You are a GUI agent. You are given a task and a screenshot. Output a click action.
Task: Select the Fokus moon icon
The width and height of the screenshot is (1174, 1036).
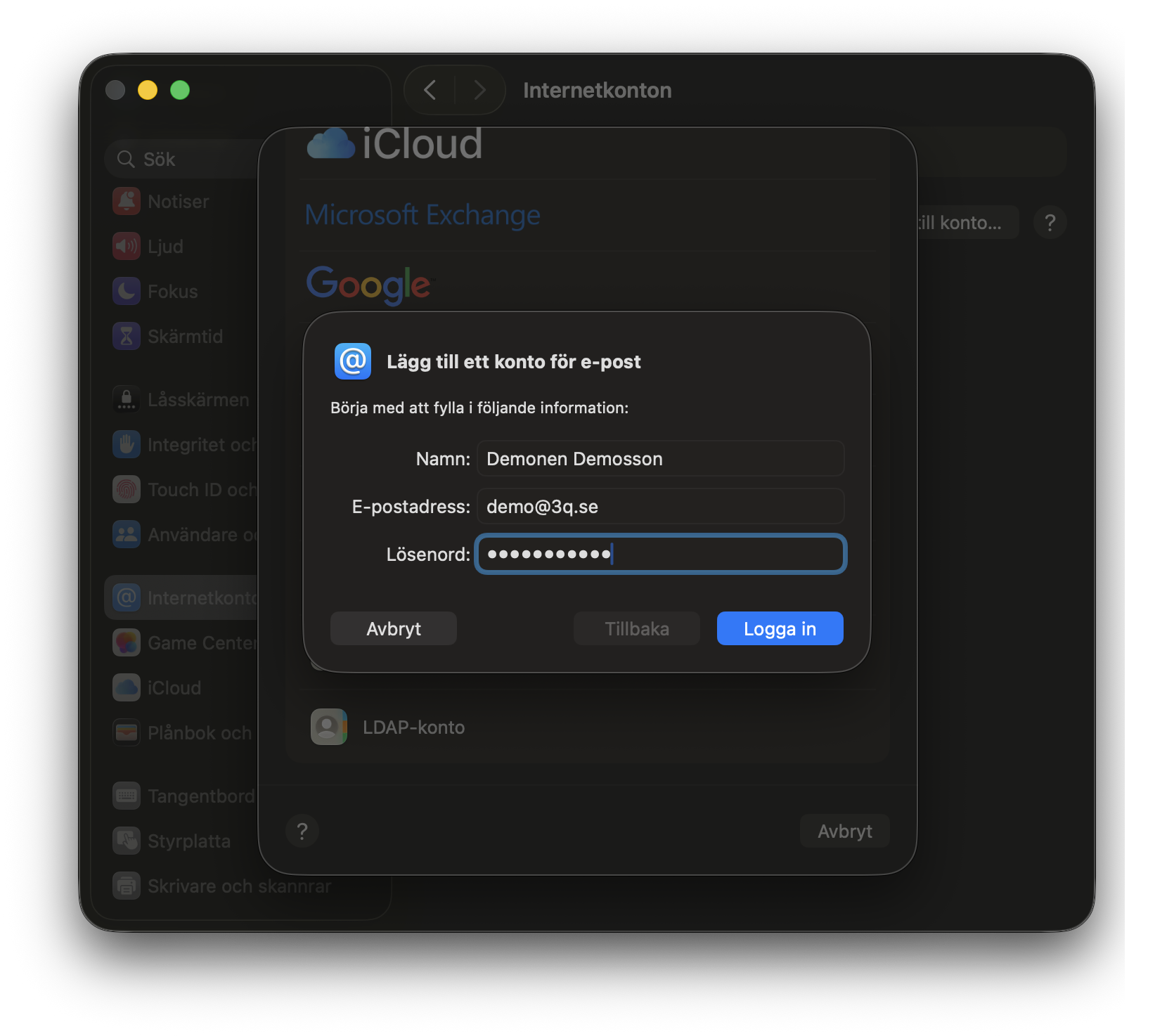(127, 292)
